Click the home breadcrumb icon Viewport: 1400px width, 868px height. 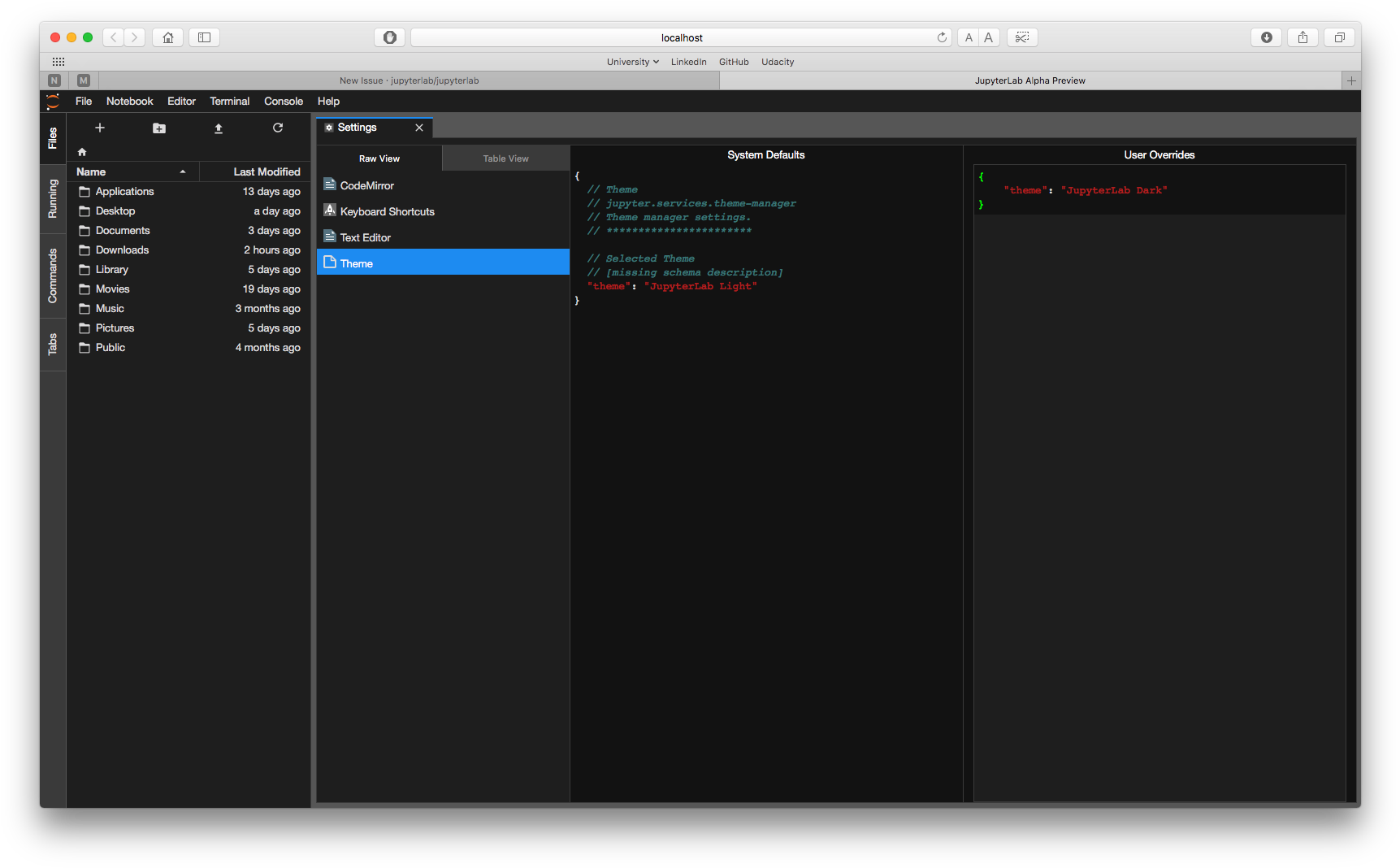click(81, 151)
